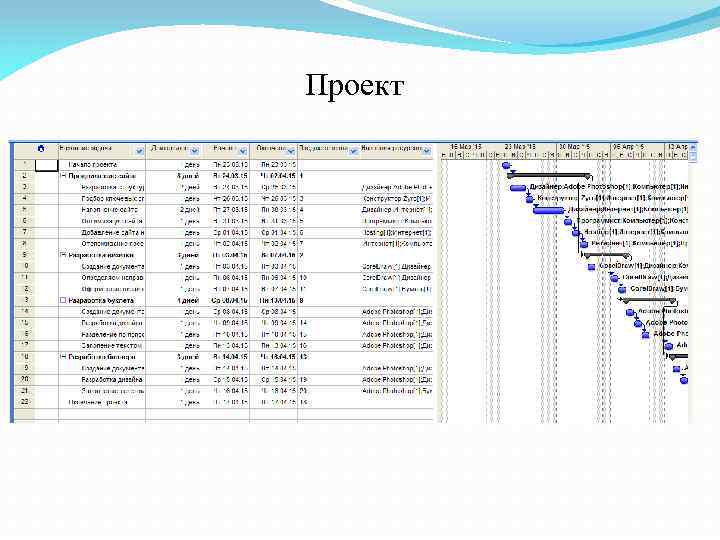Select the 'Начало проекта' task name
This screenshot has width=720, height=540.
(93, 164)
